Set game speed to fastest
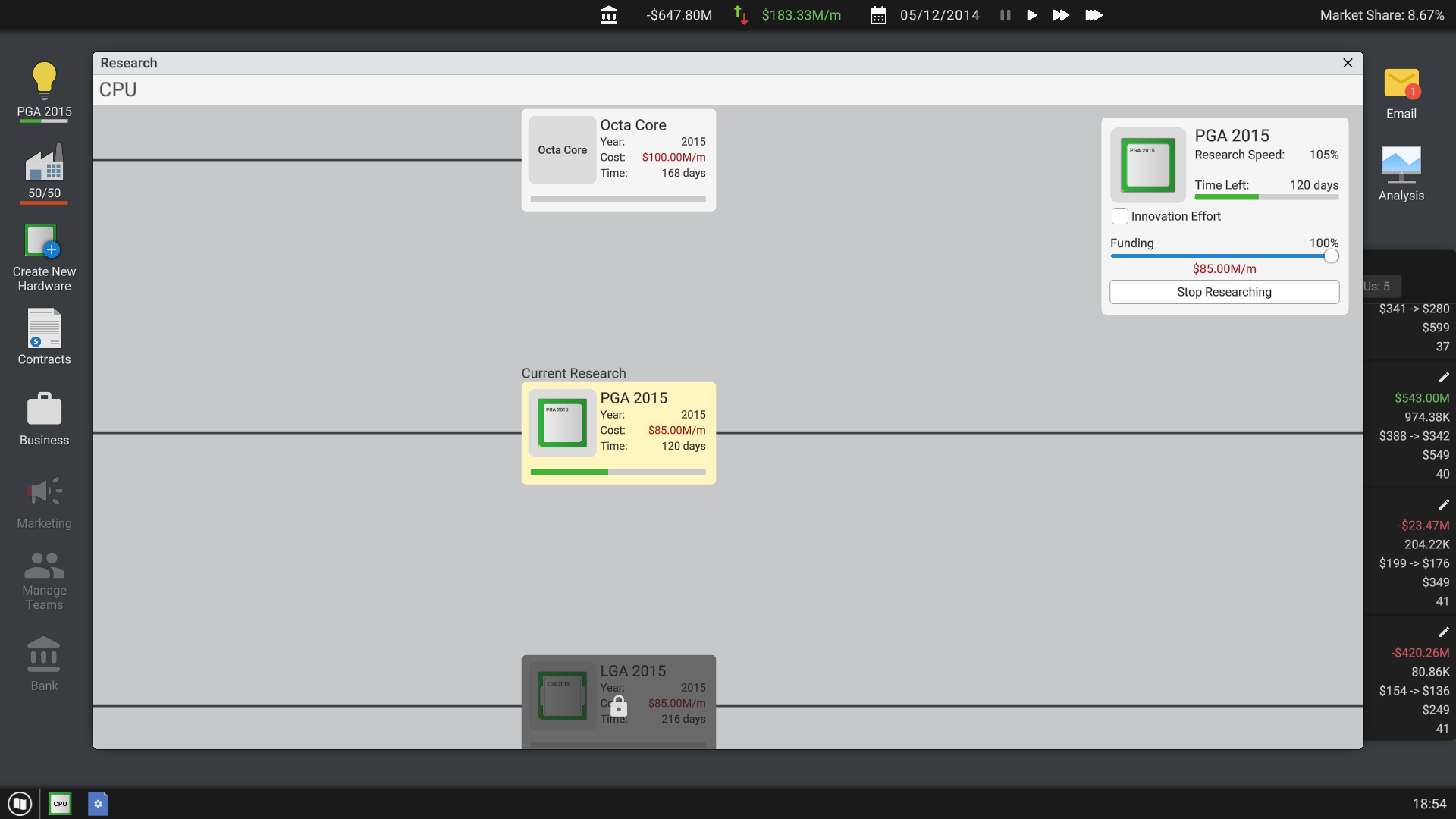This screenshot has height=819, width=1456. point(1093,15)
